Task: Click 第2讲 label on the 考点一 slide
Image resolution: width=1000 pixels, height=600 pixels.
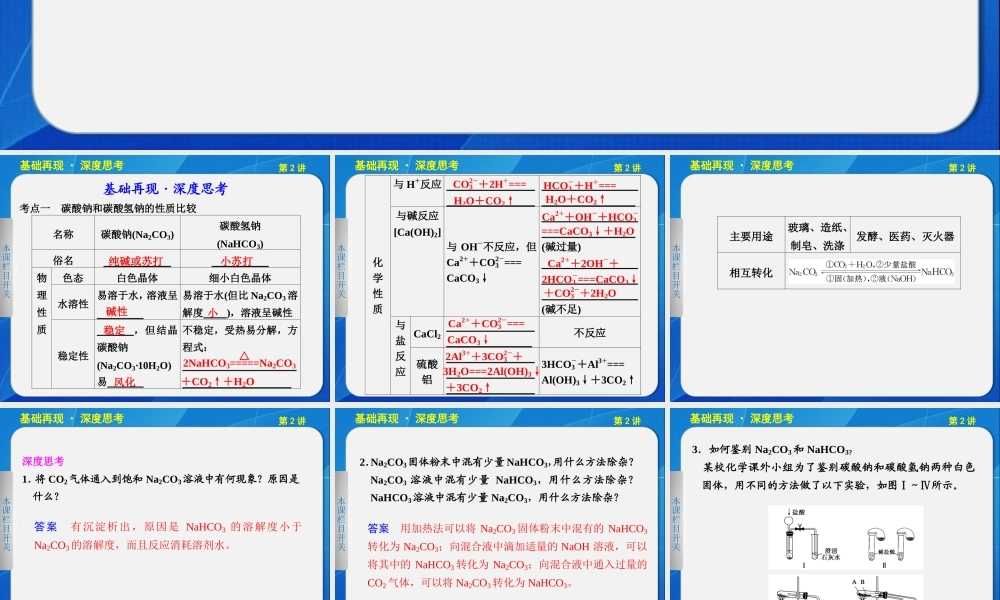Action: [292, 168]
